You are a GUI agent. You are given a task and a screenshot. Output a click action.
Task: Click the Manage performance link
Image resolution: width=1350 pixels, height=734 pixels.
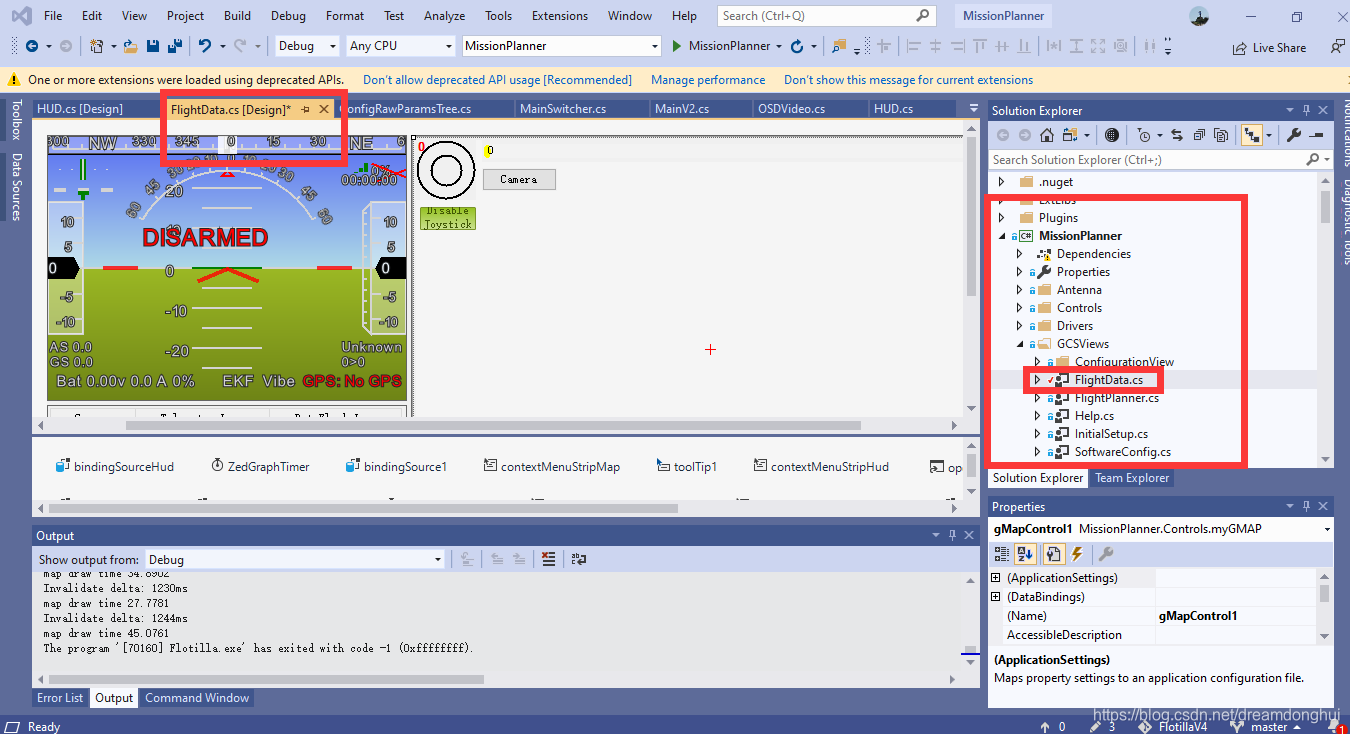click(x=708, y=80)
